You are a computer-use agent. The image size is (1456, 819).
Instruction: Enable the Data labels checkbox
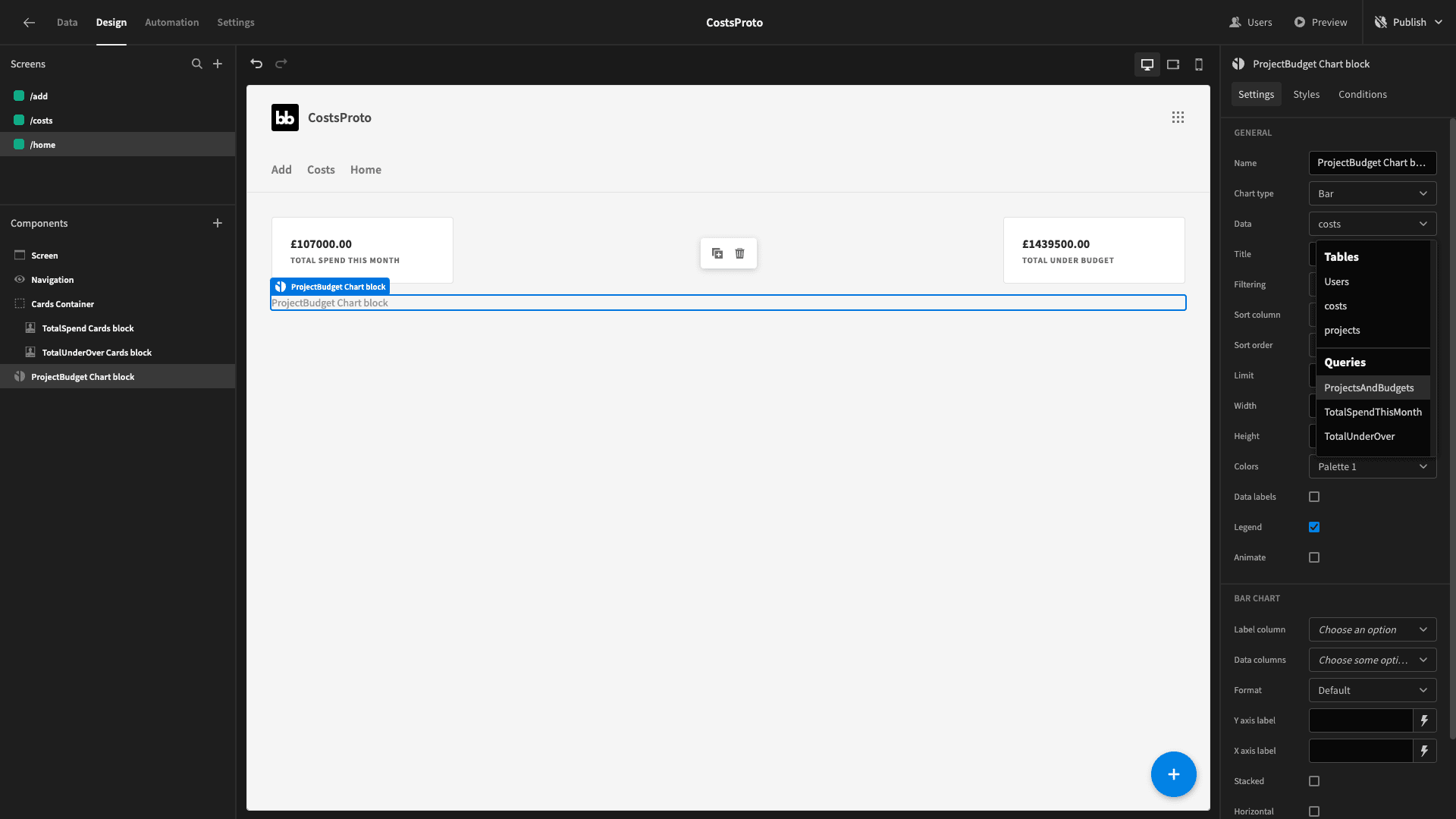tap(1314, 497)
